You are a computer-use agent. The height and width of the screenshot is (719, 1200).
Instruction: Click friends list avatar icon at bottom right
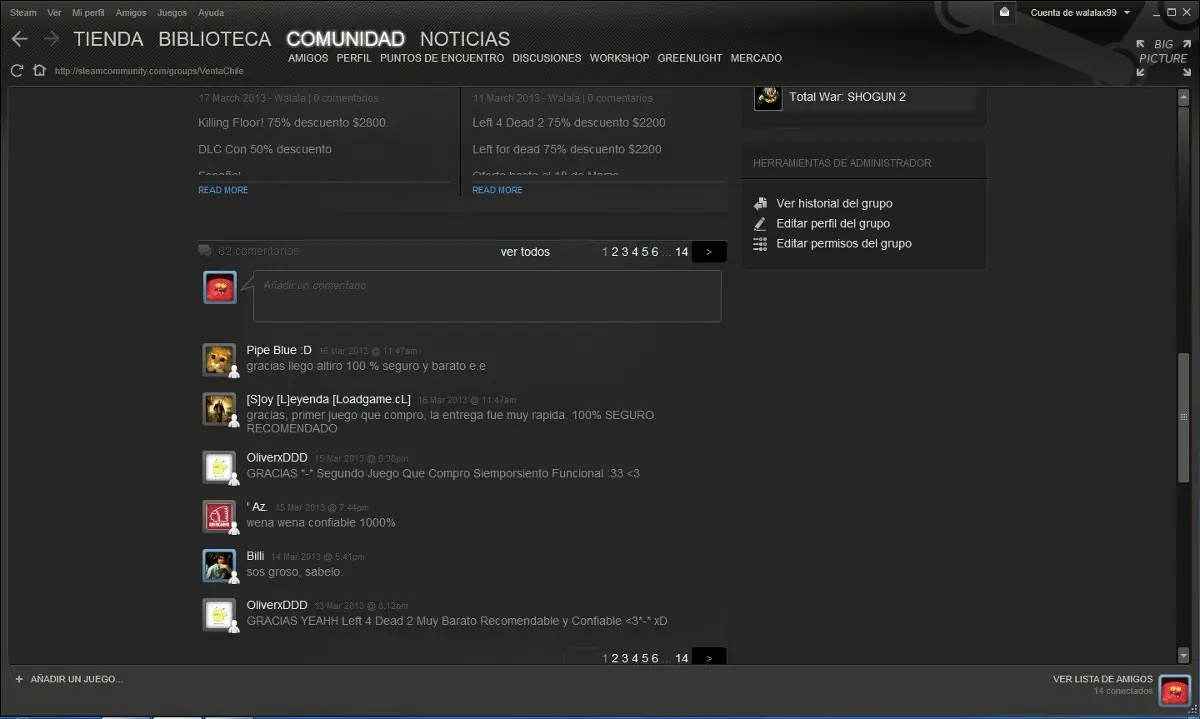click(1174, 690)
